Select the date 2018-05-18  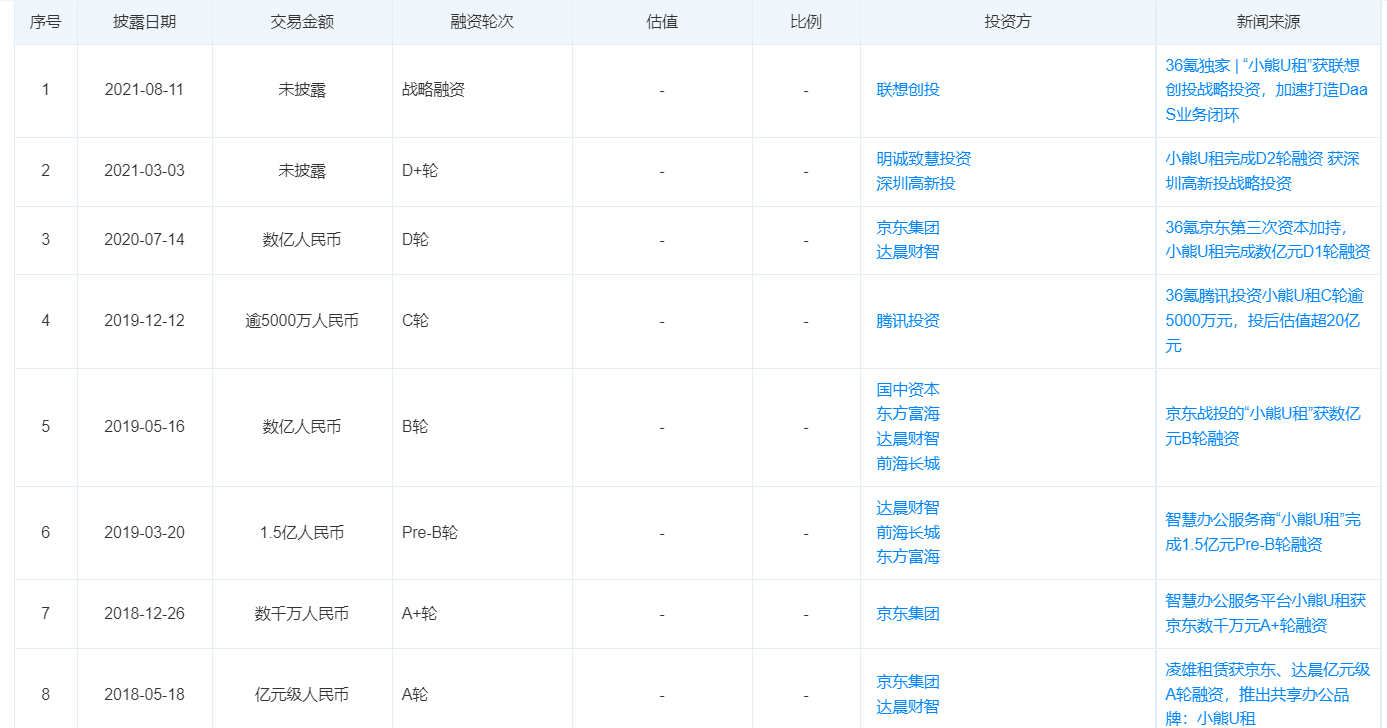tap(145, 694)
